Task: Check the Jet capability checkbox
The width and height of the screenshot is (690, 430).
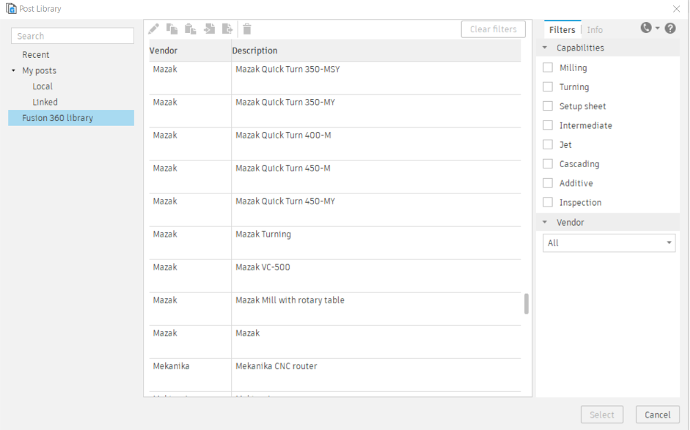Action: point(548,144)
